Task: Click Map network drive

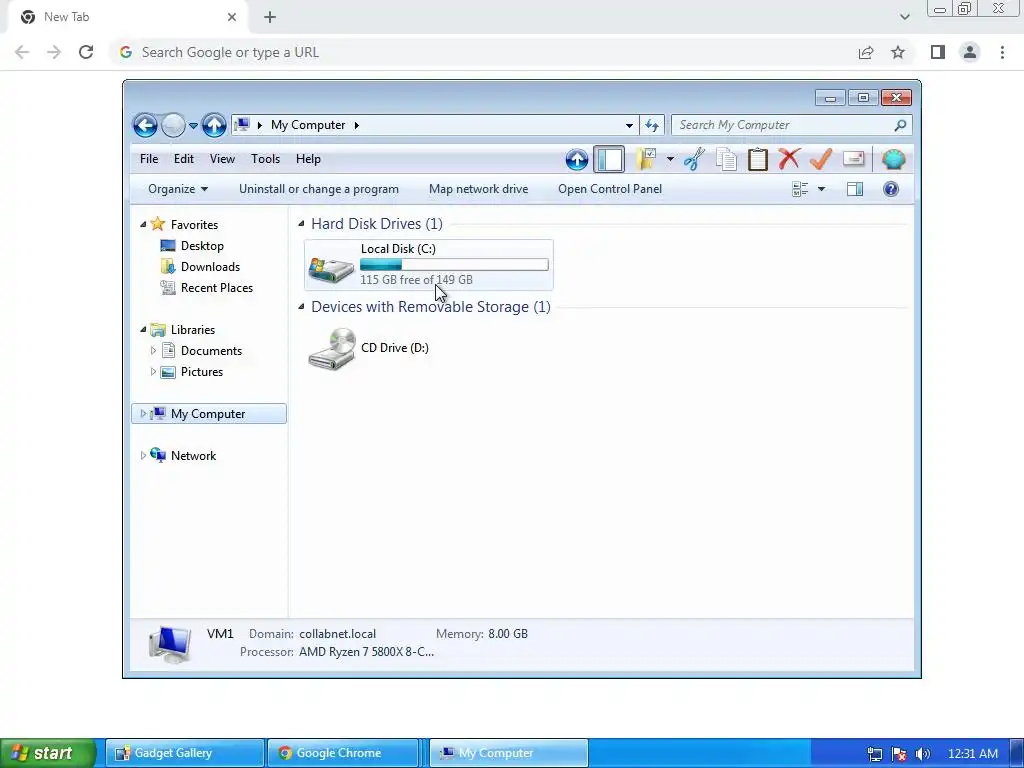Action: tap(478, 189)
